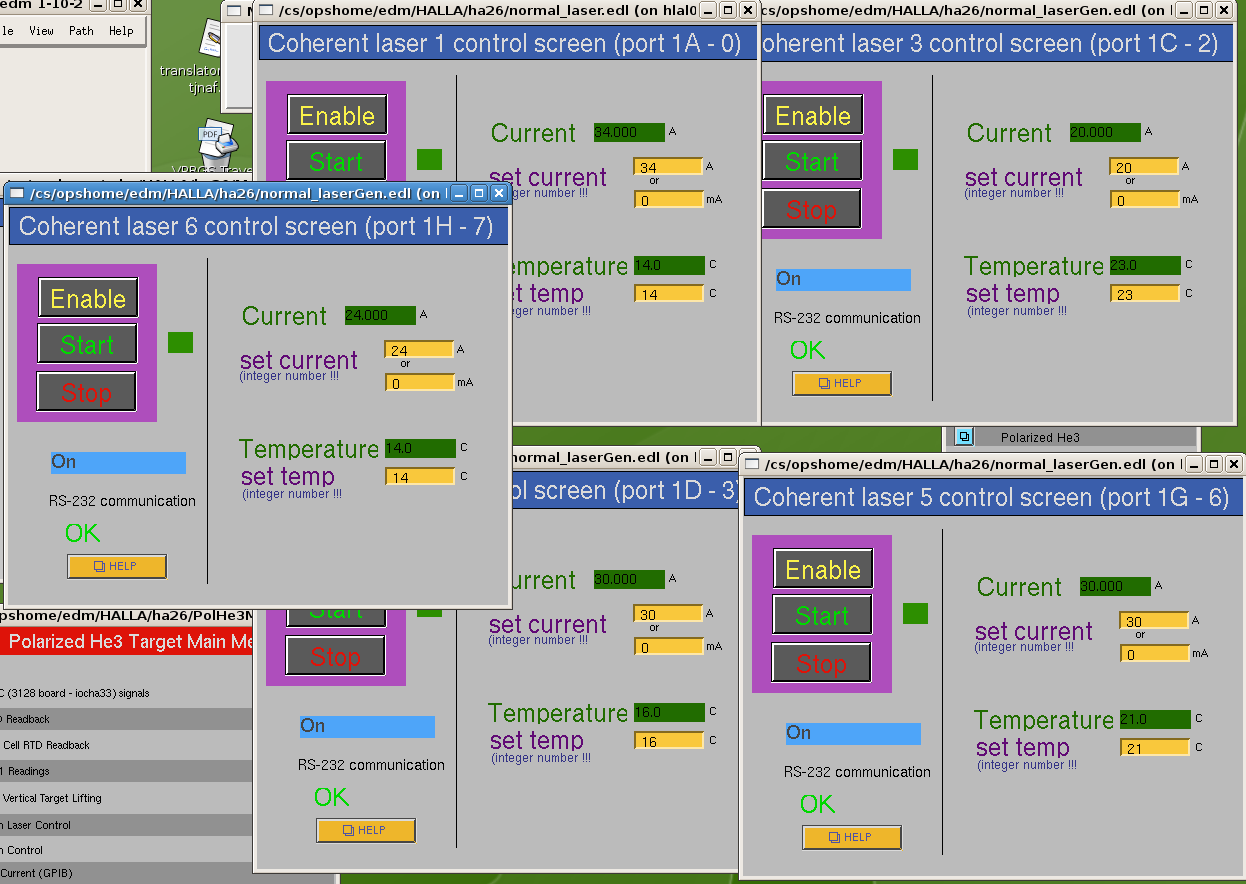
Task: Start laser 6 with the Start button
Action: [x=88, y=344]
